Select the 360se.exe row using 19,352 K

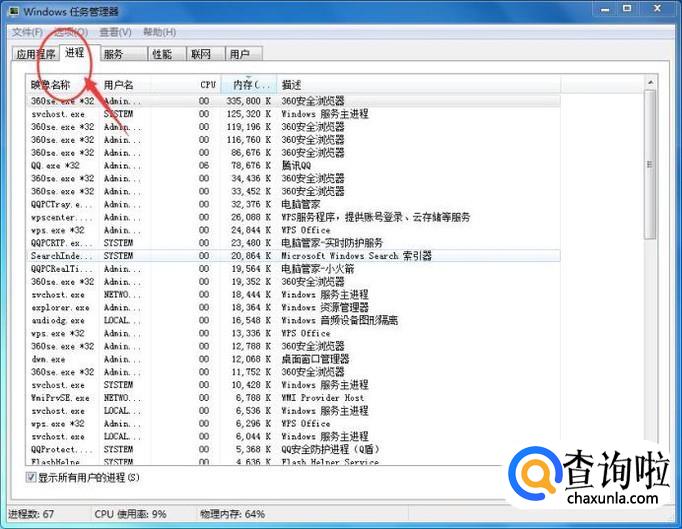(x=293, y=281)
